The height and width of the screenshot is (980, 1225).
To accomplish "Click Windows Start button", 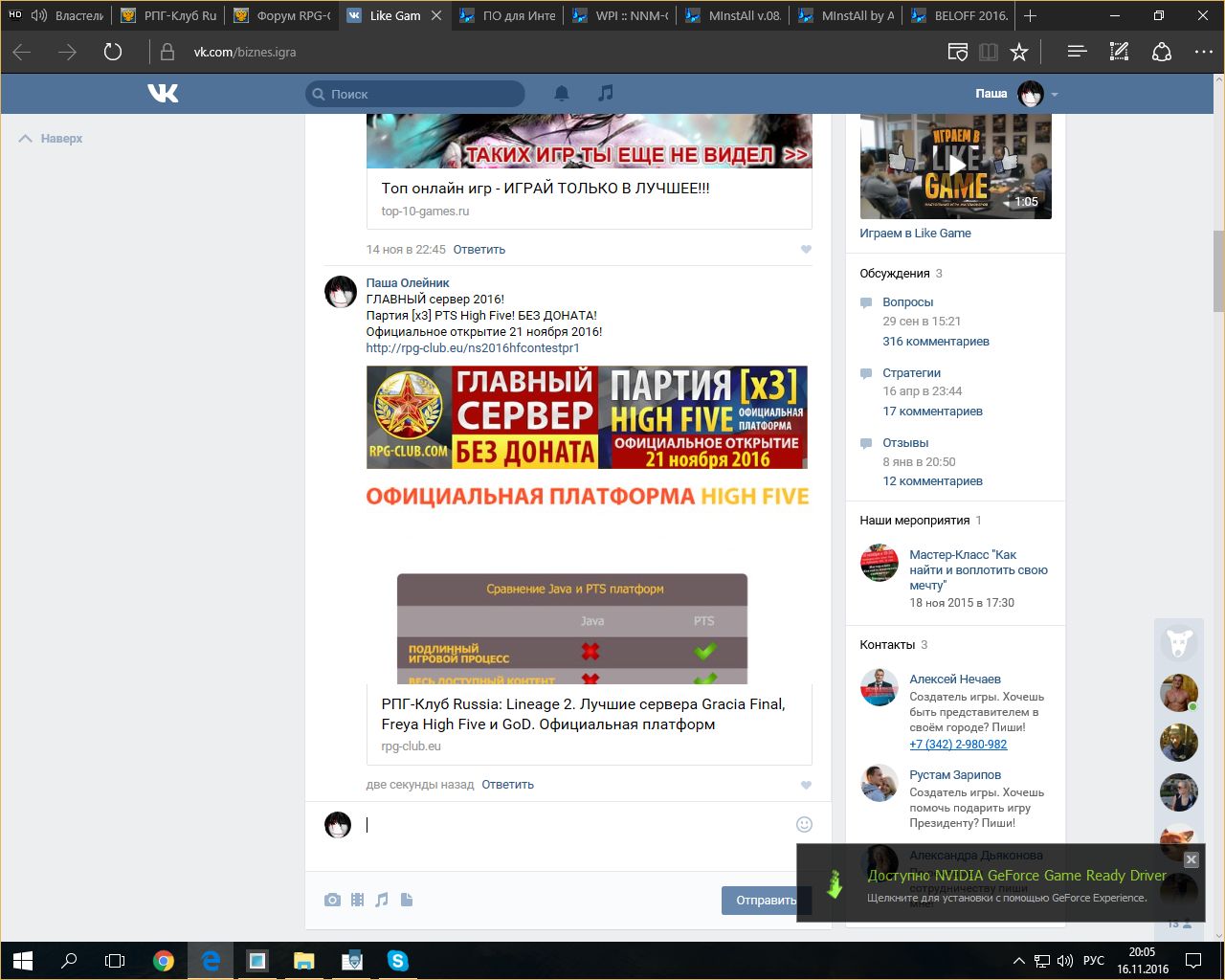I will (x=23, y=960).
